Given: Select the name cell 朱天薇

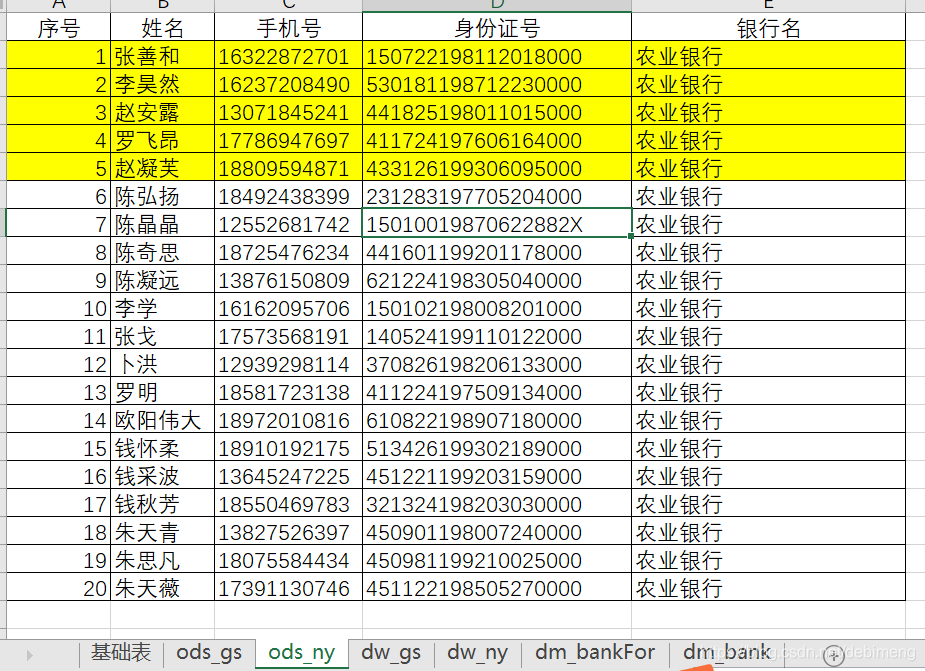Looking at the screenshot, I should [x=162, y=588].
